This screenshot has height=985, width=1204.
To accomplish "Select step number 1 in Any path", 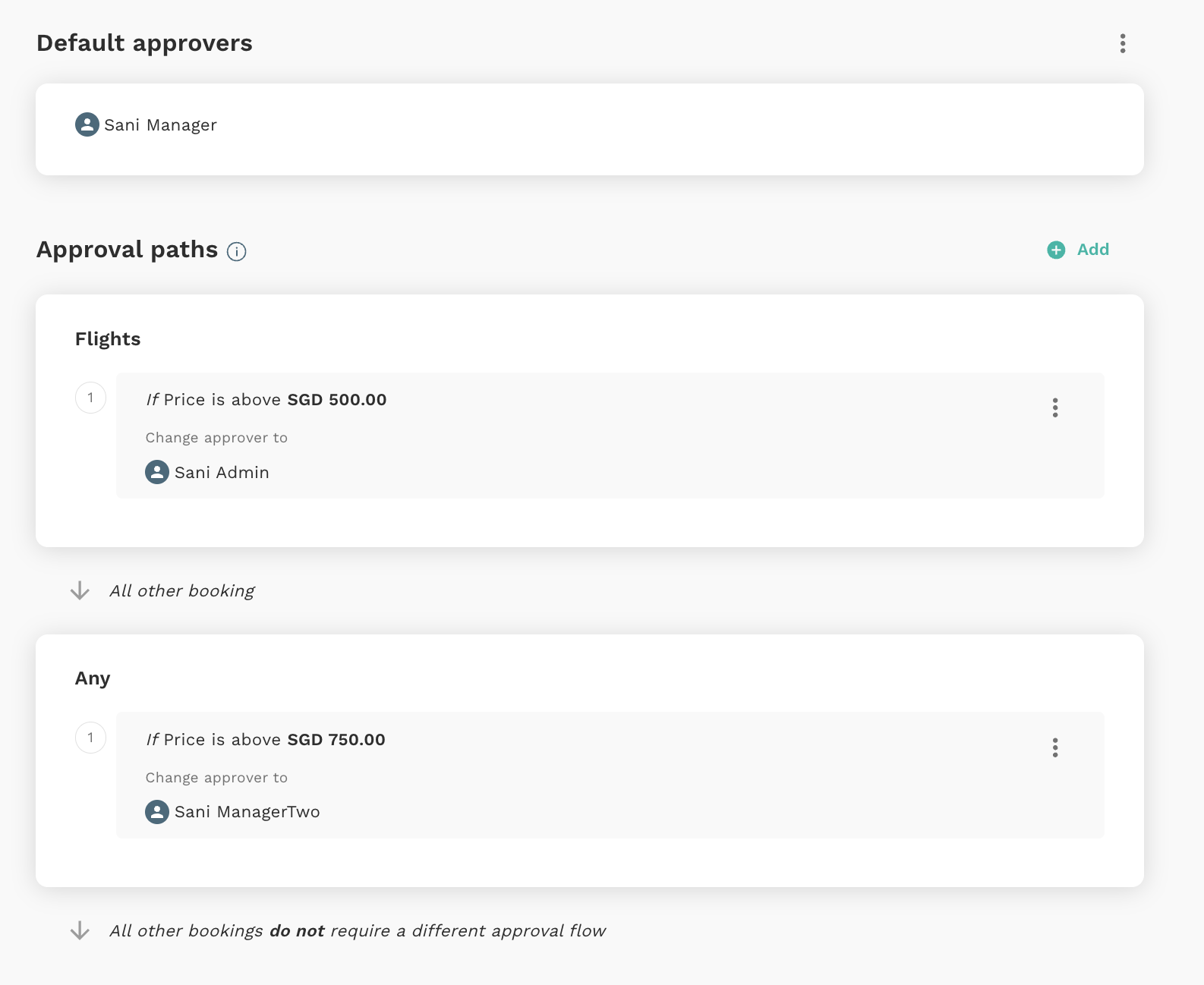I will [x=90, y=738].
